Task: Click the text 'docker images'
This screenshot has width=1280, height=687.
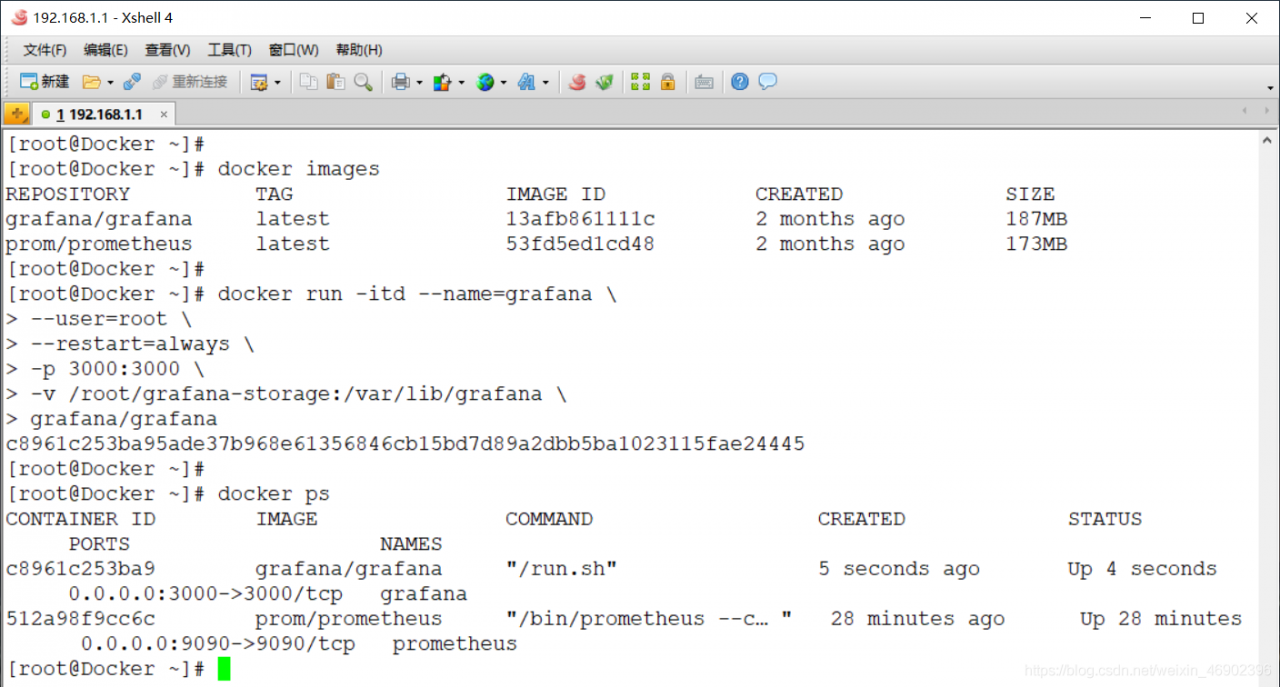Action: point(299,169)
